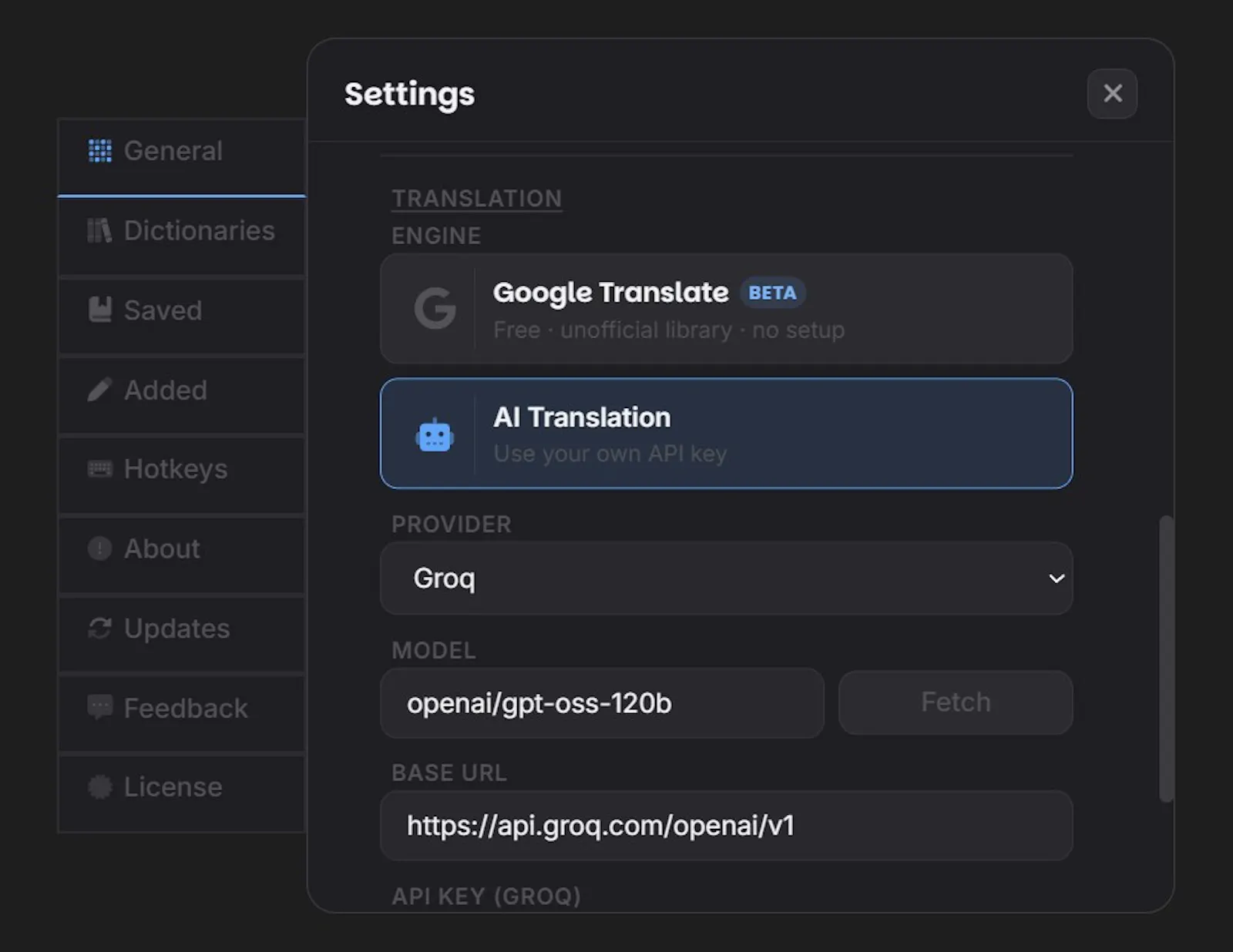The image size is (1233, 952).
Task: Click the TRANSLATION section heading
Action: [477, 198]
